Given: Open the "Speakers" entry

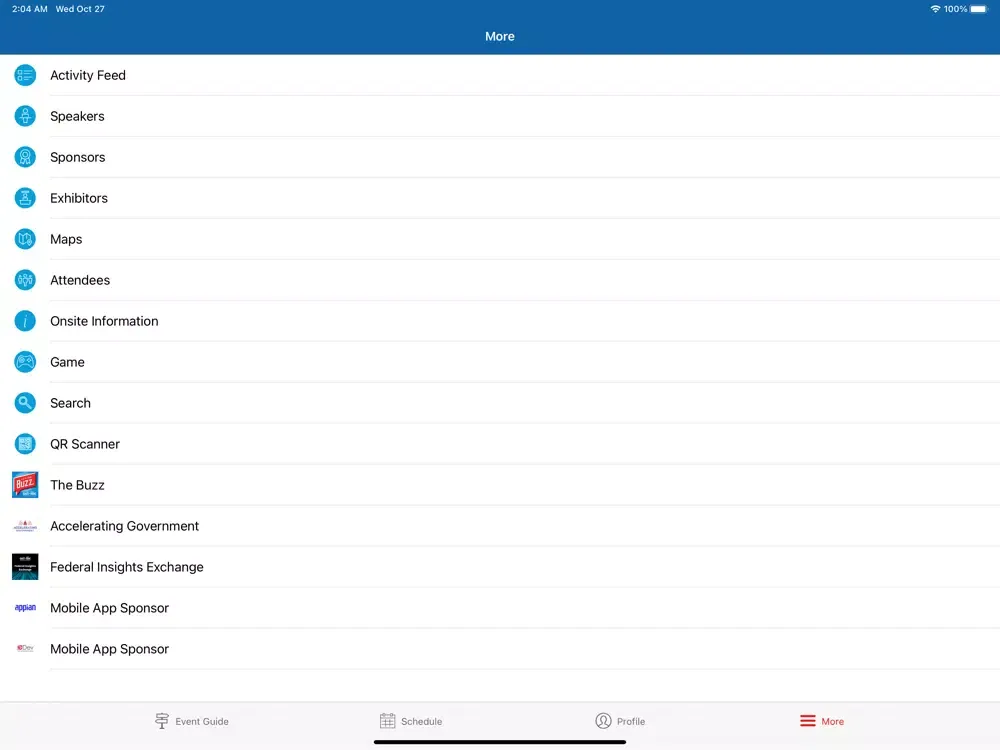Looking at the screenshot, I should click(x=500, y=116).
